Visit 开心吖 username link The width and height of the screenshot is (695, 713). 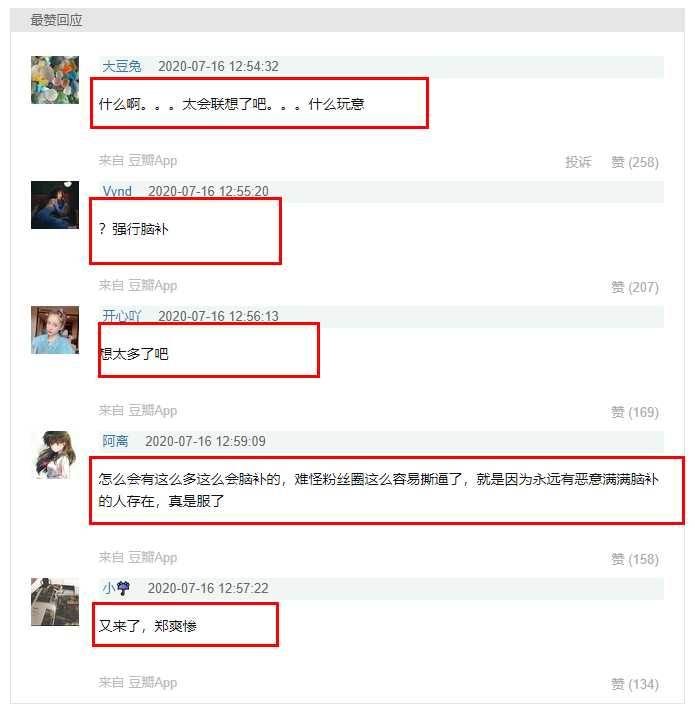point(122,316)
